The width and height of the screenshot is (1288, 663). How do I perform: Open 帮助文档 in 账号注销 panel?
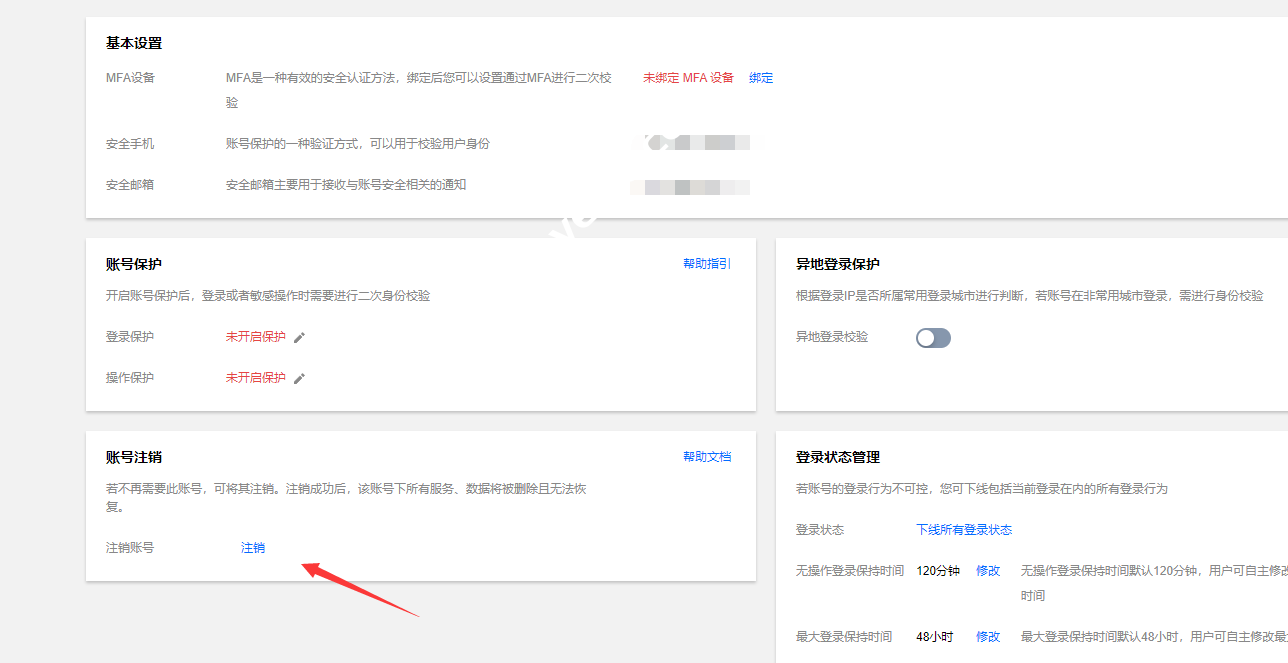coord(707,457)
